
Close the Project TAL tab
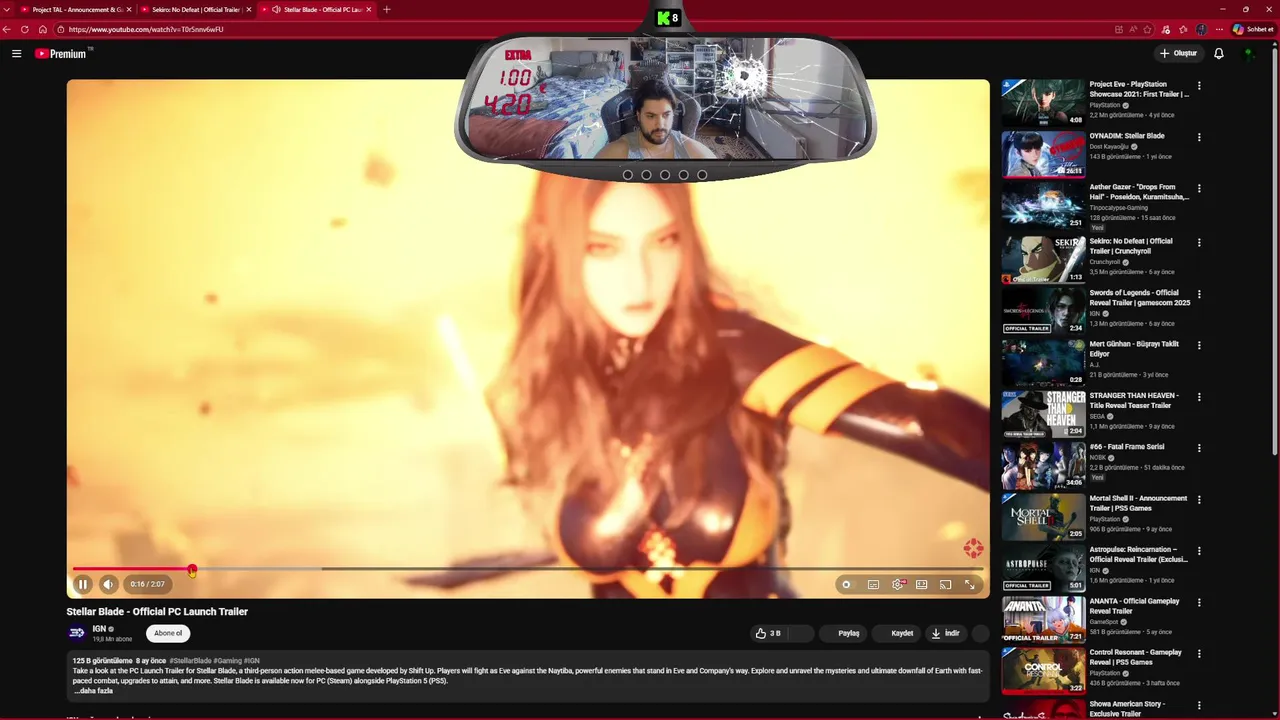point(129,9)
